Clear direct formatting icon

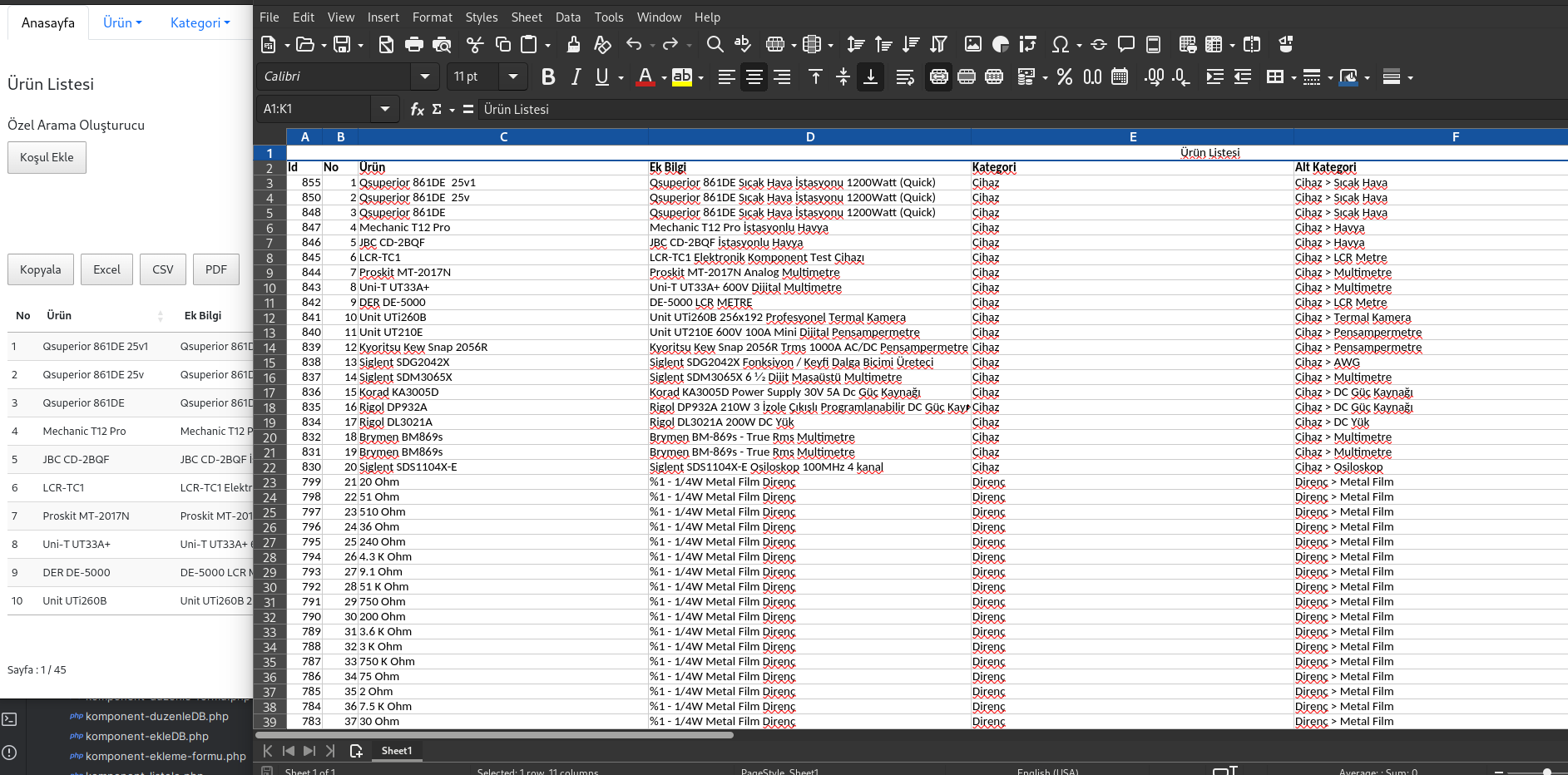603,45
